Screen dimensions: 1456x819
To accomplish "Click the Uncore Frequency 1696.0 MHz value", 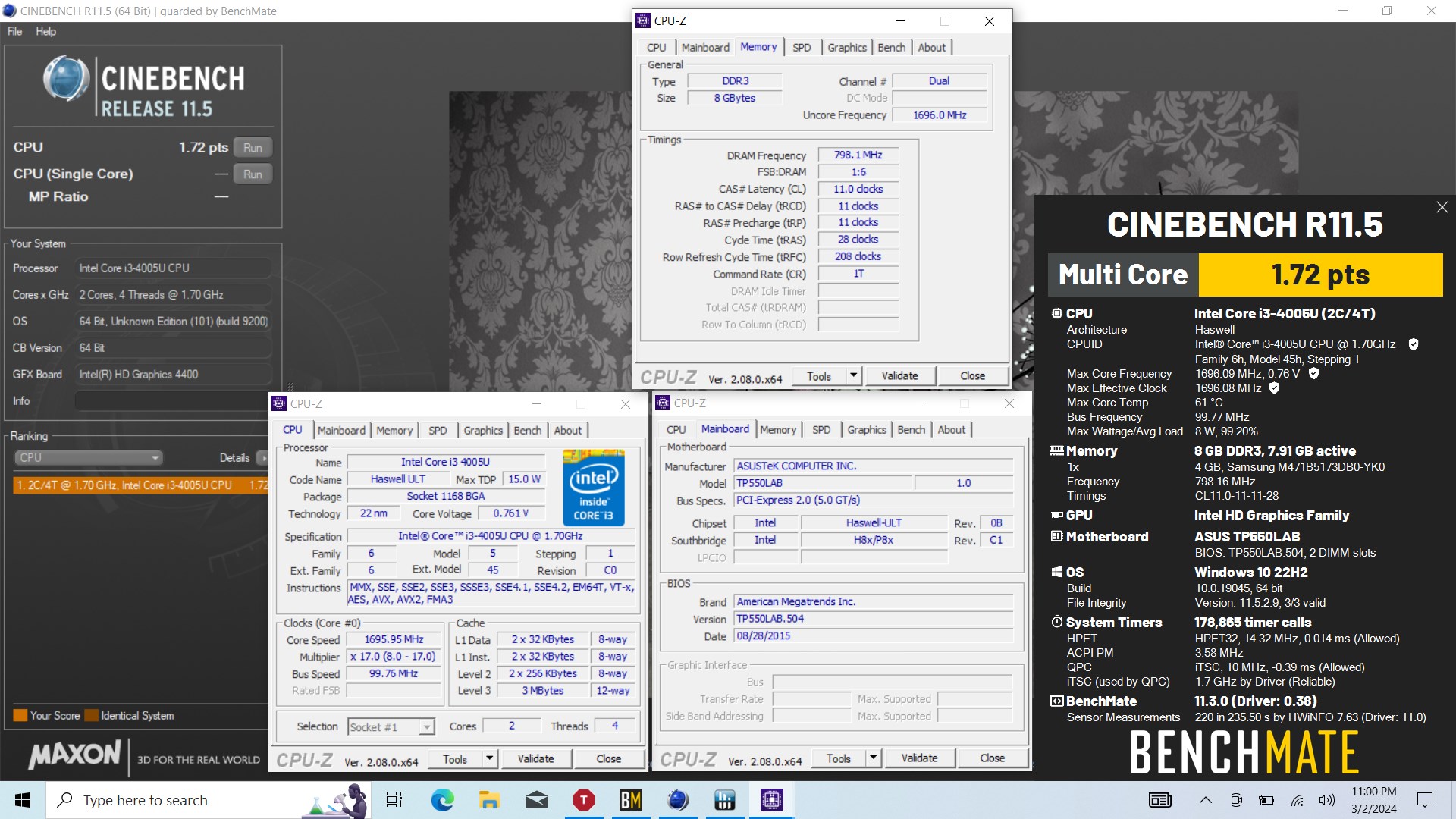I will pos(940,115).
